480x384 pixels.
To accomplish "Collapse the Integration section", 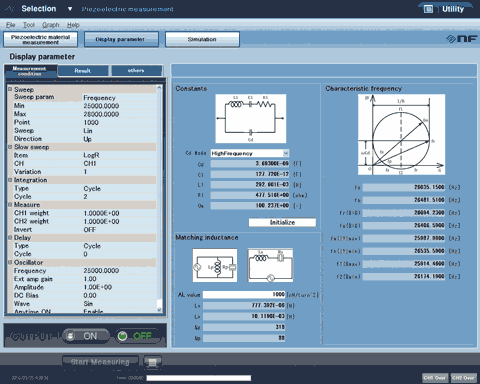I will click(x=10, y=180).
